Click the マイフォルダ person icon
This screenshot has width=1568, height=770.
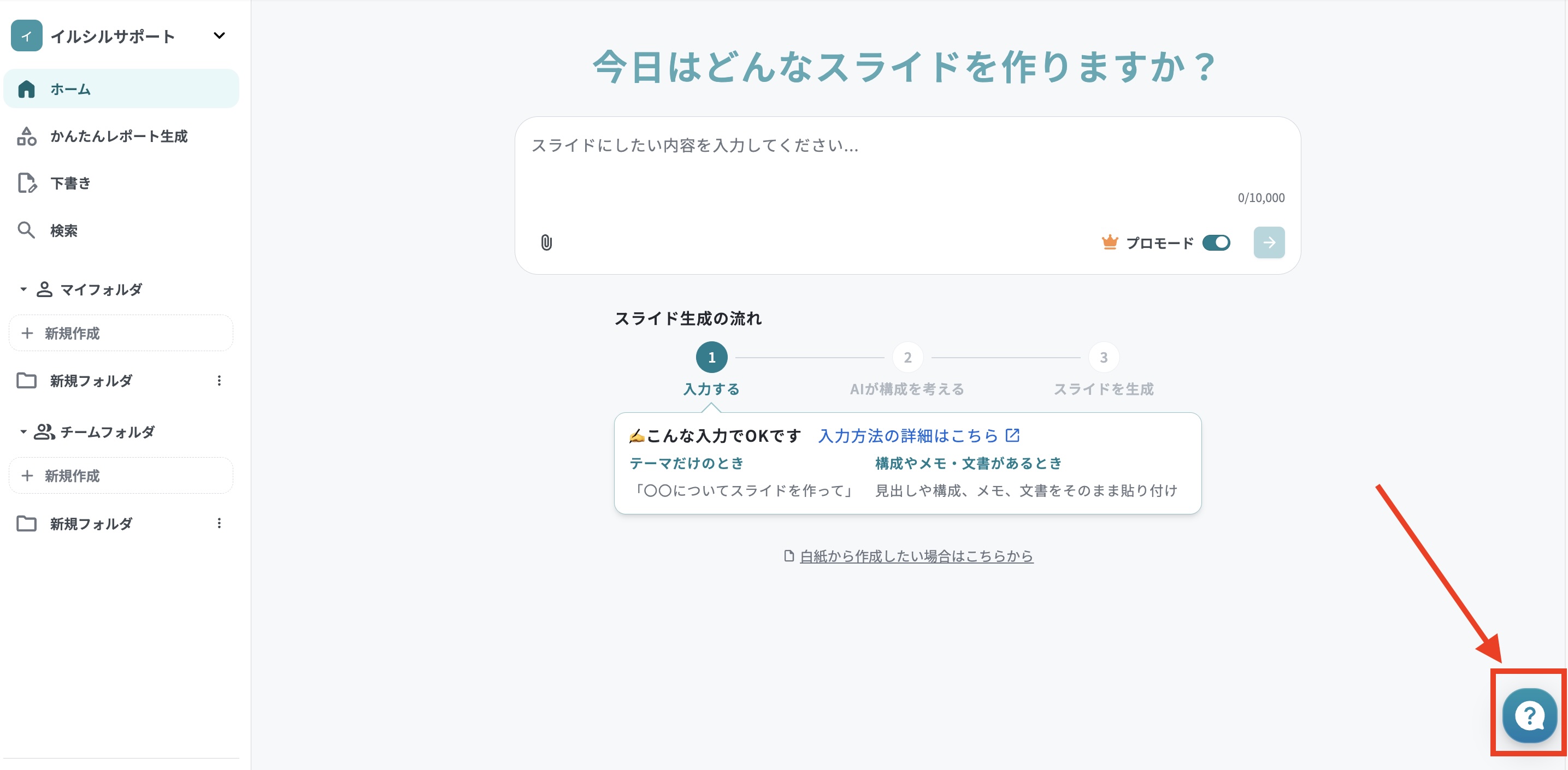pyautogui.click(x=44, y=289)
